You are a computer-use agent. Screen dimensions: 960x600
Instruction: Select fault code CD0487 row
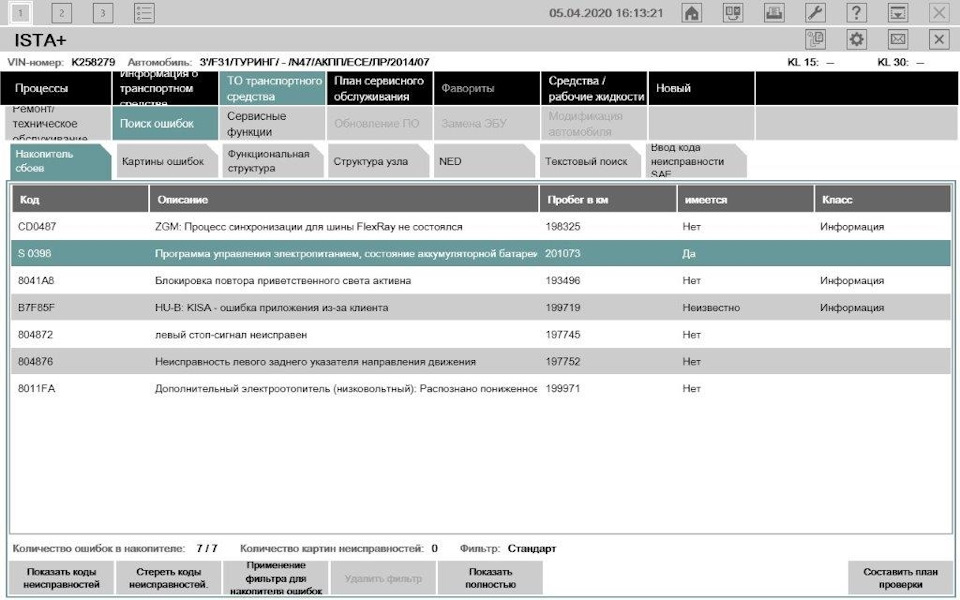coord(481,227)
